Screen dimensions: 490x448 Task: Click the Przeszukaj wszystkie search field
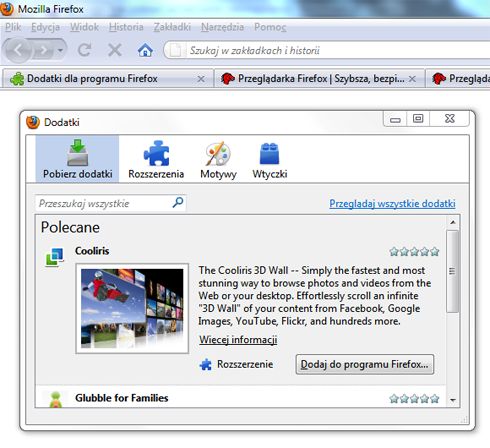click(x=110, y=203)
